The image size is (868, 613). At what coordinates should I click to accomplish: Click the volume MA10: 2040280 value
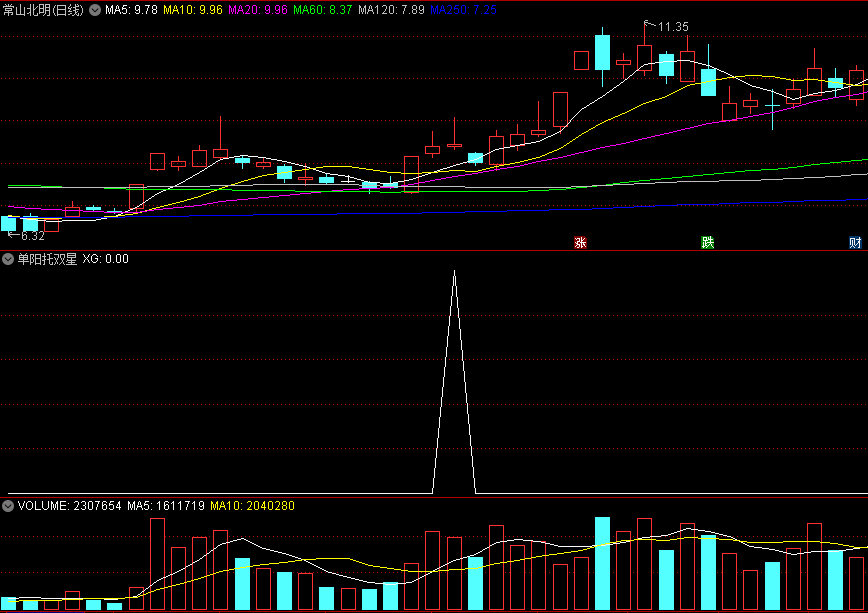point(252,506)
